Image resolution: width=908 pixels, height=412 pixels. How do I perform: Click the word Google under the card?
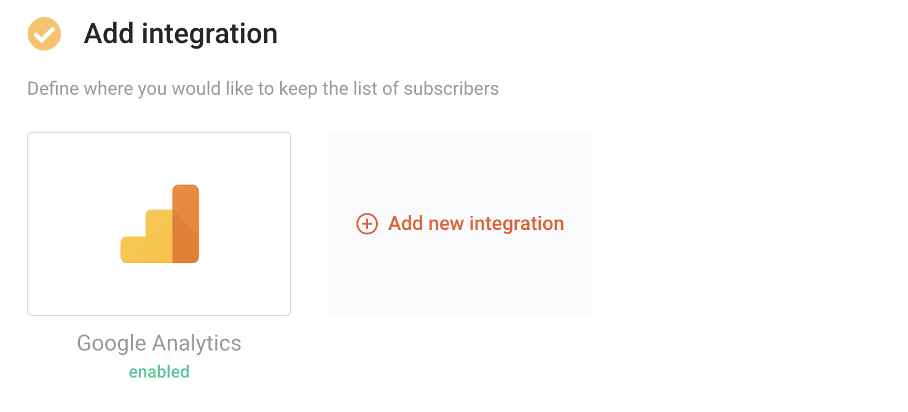tap(112, 344)
